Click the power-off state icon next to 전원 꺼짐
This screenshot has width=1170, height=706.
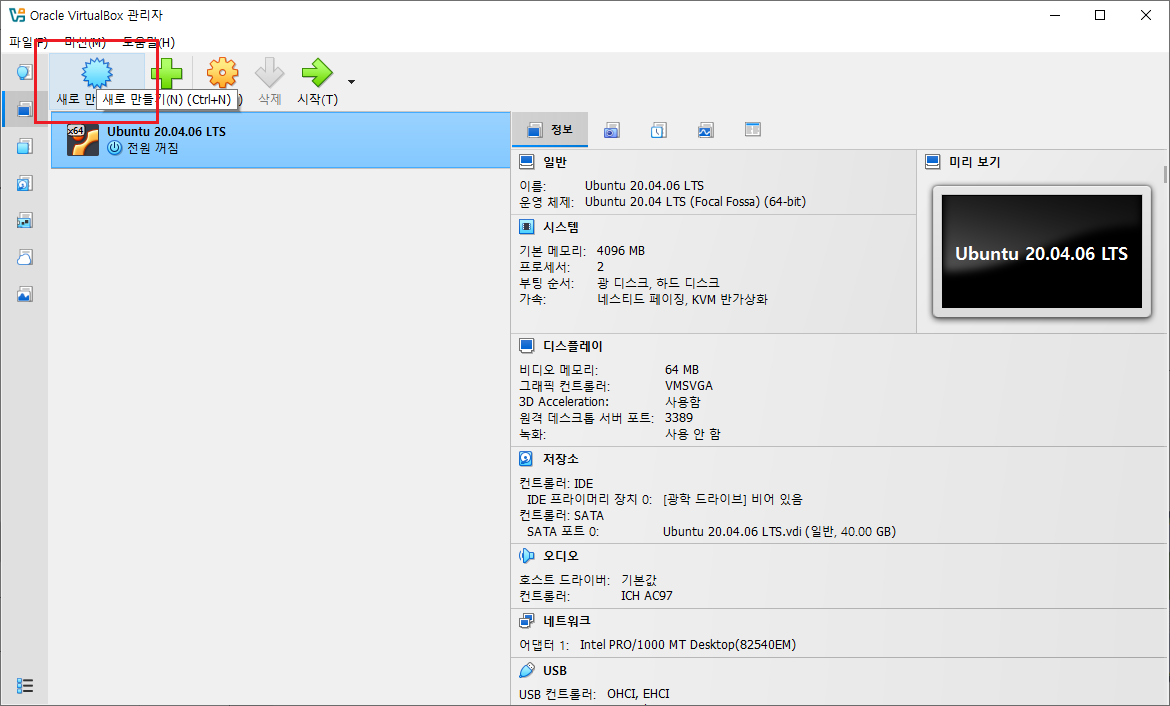tap(114, 148)
